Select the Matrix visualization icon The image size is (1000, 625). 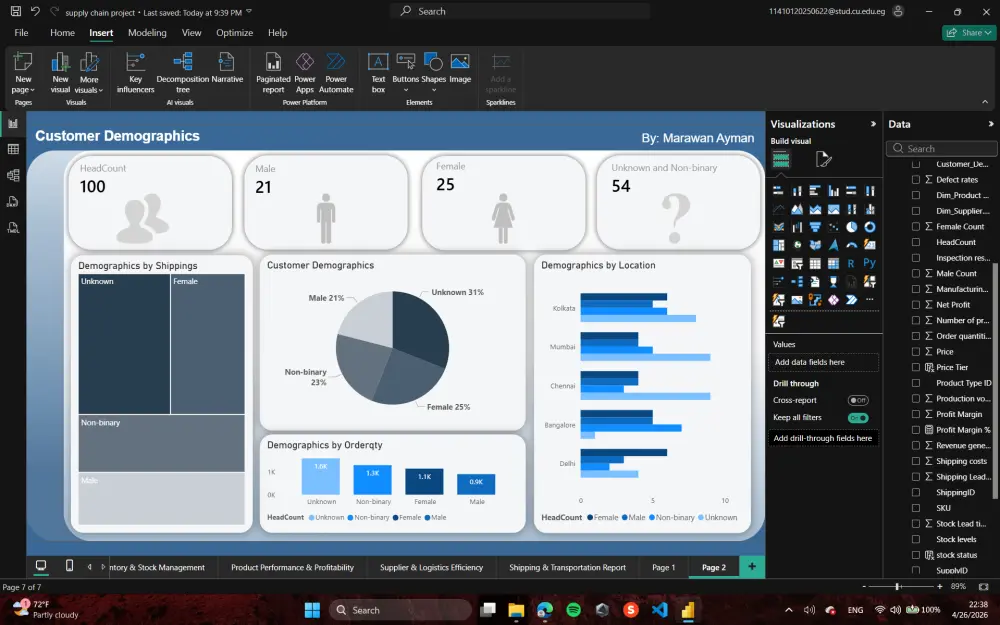coord(833,263)
